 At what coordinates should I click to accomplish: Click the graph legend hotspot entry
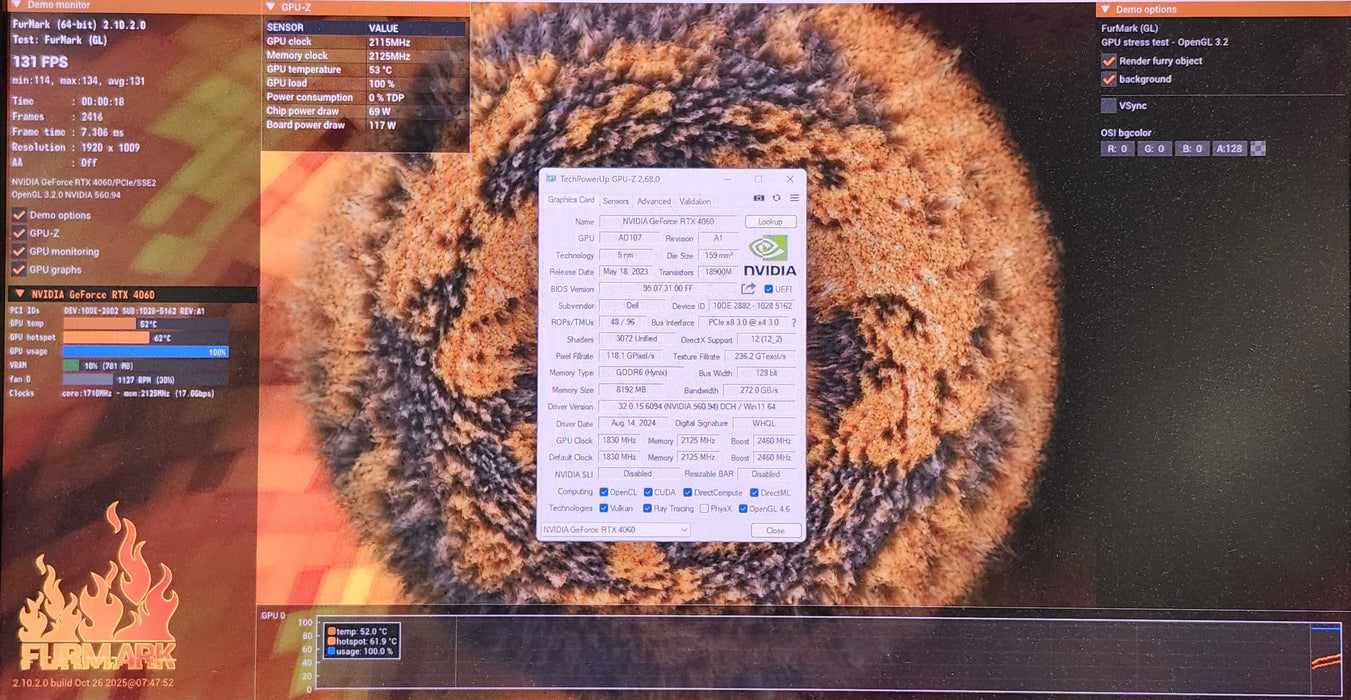pyautogui.click(x=361, y=641)
